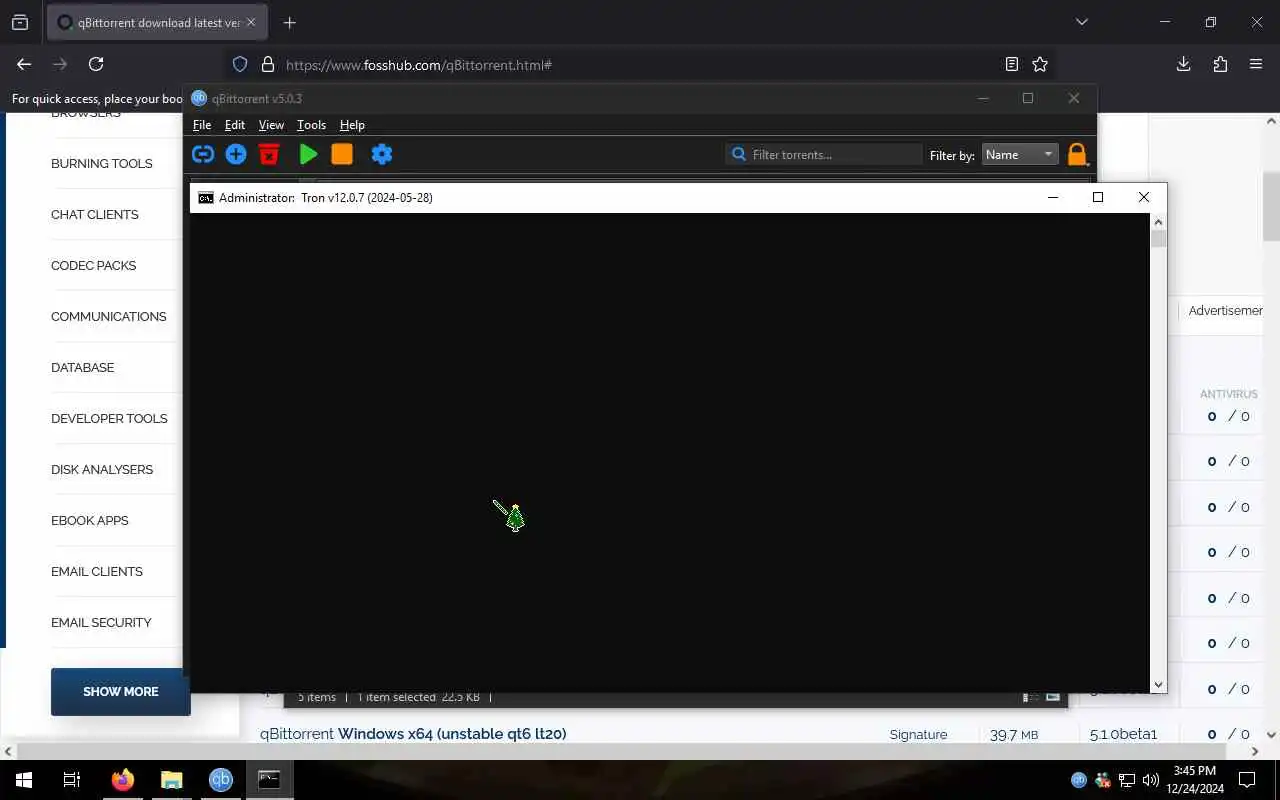Open the View menu in qBittorrent

[x=271, y=125]
